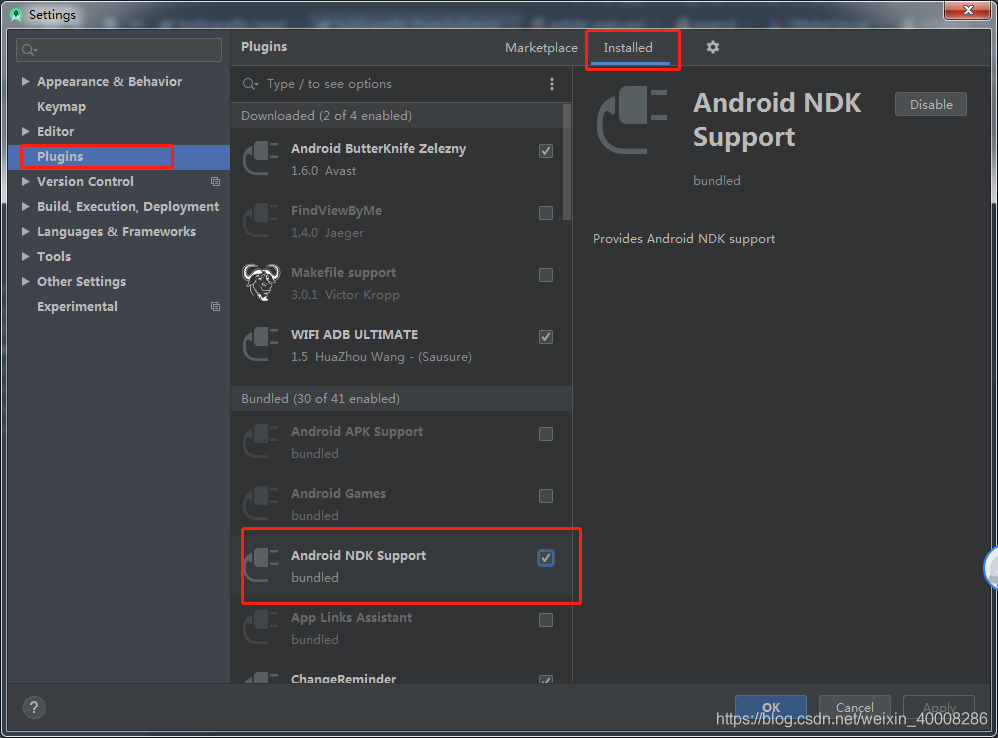Expand Languages & Frameworks node
Screen dimensions: 998x738
pyautogui.click(x=25, y=232)
